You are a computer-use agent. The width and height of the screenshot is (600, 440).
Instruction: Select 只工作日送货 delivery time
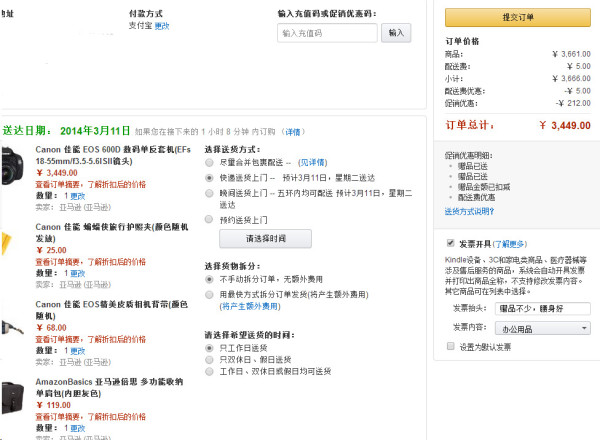pyautogui.click(x=209, y=348)
